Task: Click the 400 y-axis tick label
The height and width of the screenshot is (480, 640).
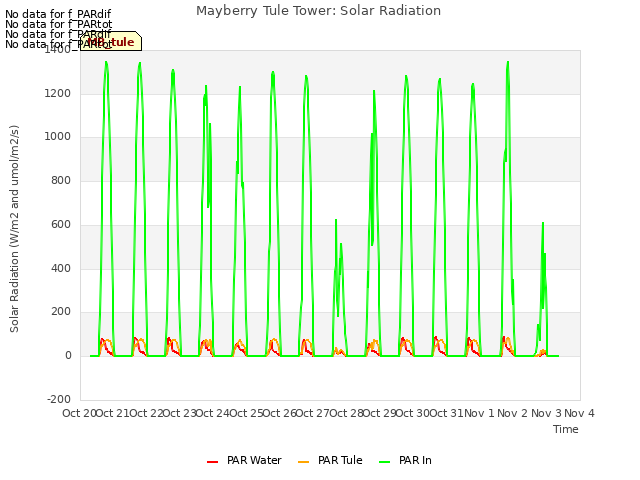Action: tap(61, 269)
